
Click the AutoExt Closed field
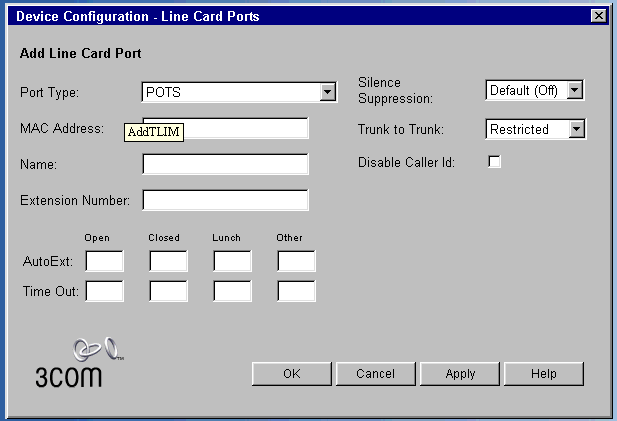(168, 261)
